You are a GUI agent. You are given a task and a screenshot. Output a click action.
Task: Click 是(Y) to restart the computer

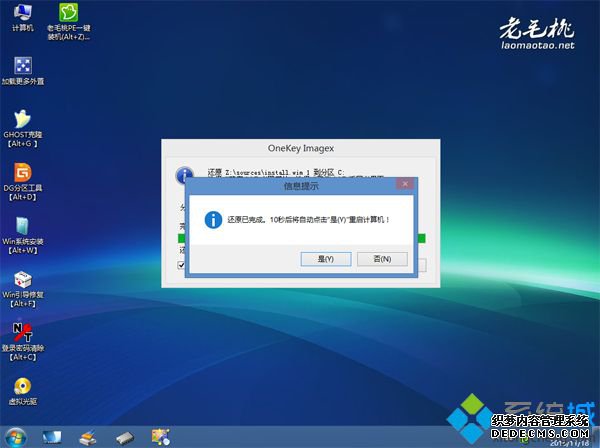click(326, 259)
